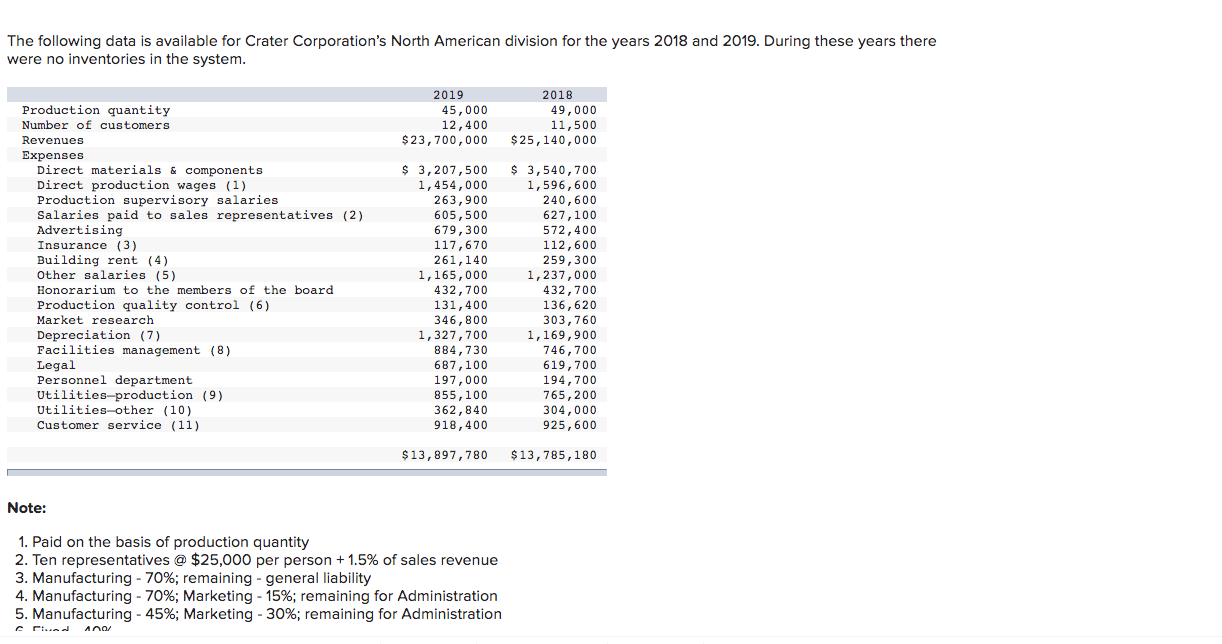Click the Building rent (4) label

(x=103, y=260)
